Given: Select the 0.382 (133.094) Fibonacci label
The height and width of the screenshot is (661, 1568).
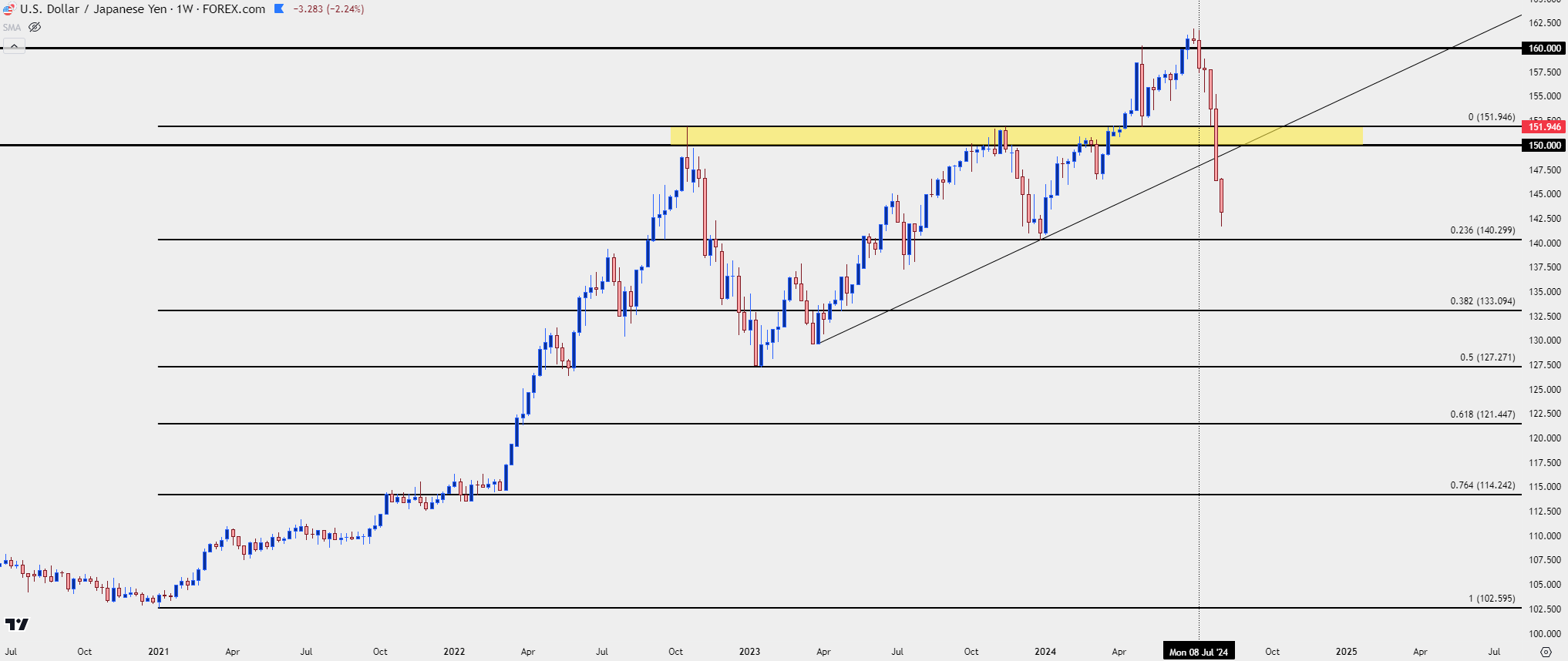Looking at the screenshot, I should point(1482,301).
